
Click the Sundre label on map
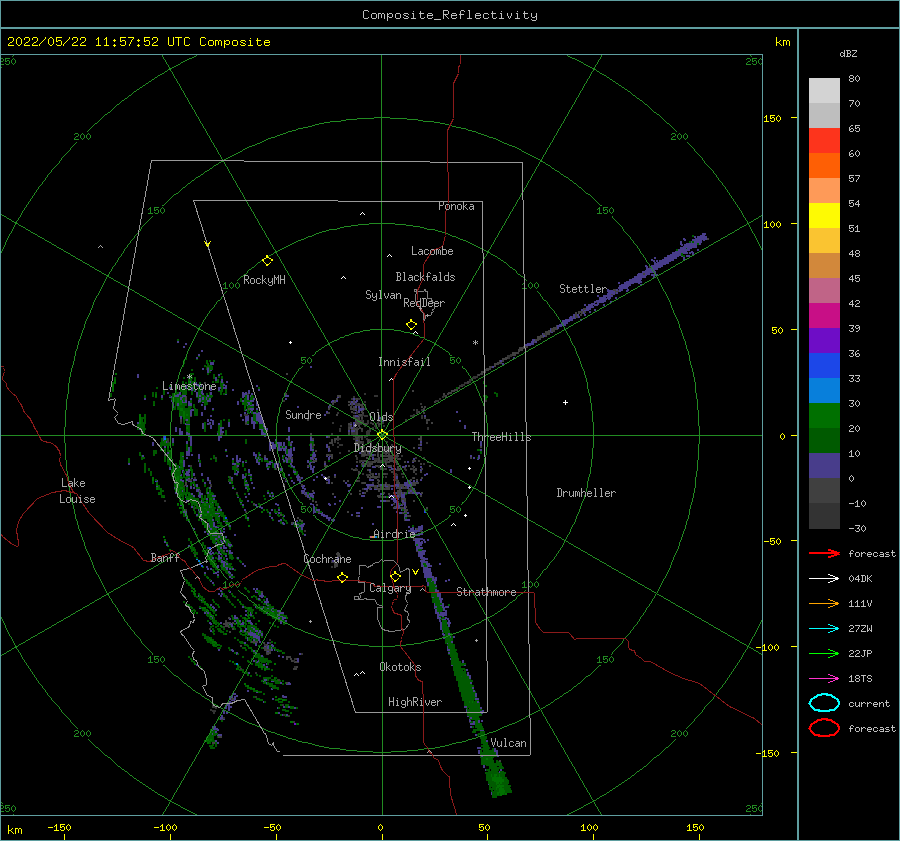tap(303, 415)
